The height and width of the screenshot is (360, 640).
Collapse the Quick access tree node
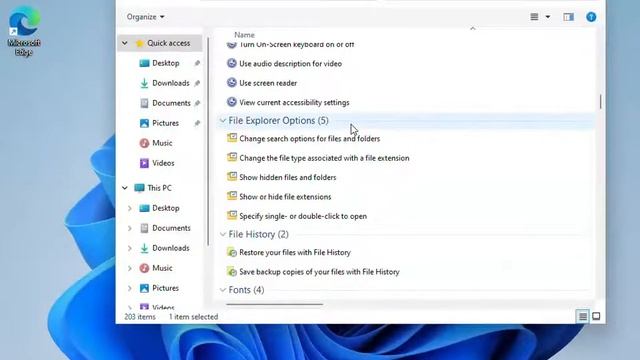pos(124,43)
